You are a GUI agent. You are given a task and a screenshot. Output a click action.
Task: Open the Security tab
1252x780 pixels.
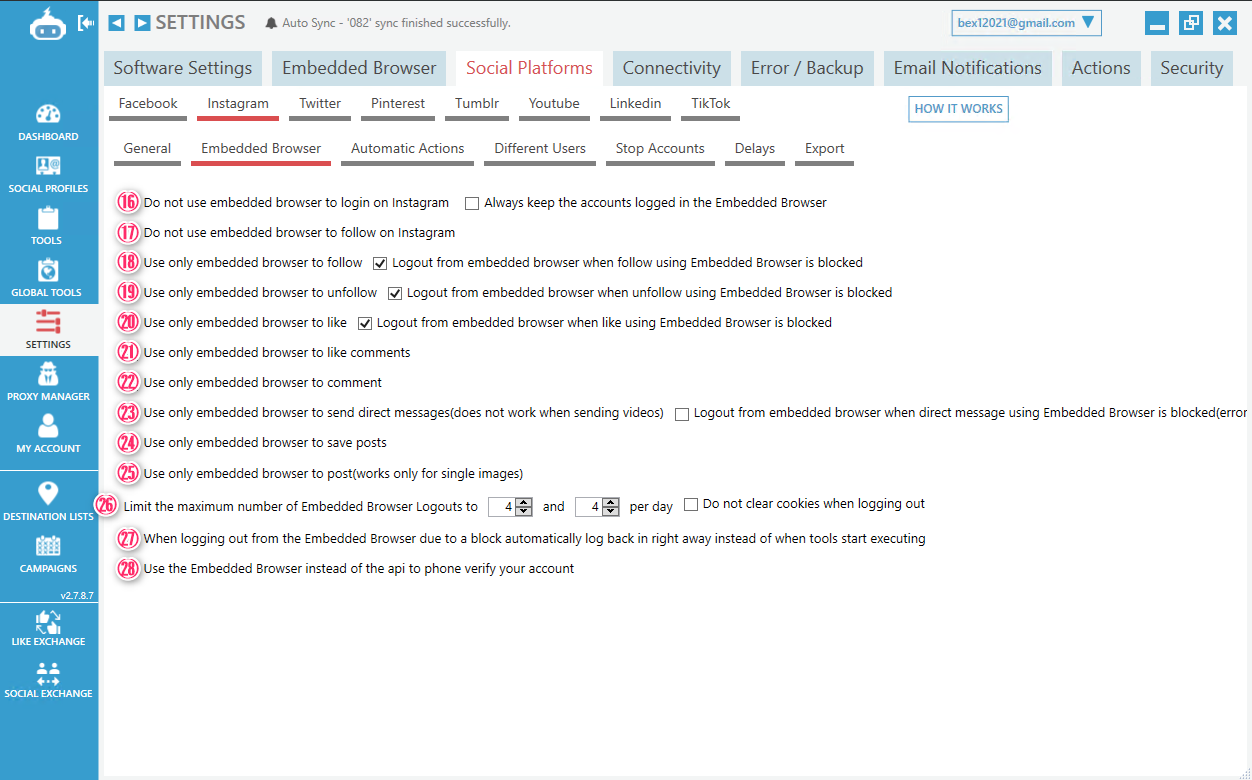pyautogui.click(x=1192, y=68)
